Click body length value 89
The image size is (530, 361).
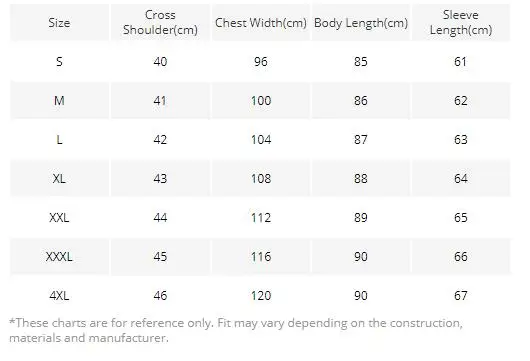[x=361, y=217]
